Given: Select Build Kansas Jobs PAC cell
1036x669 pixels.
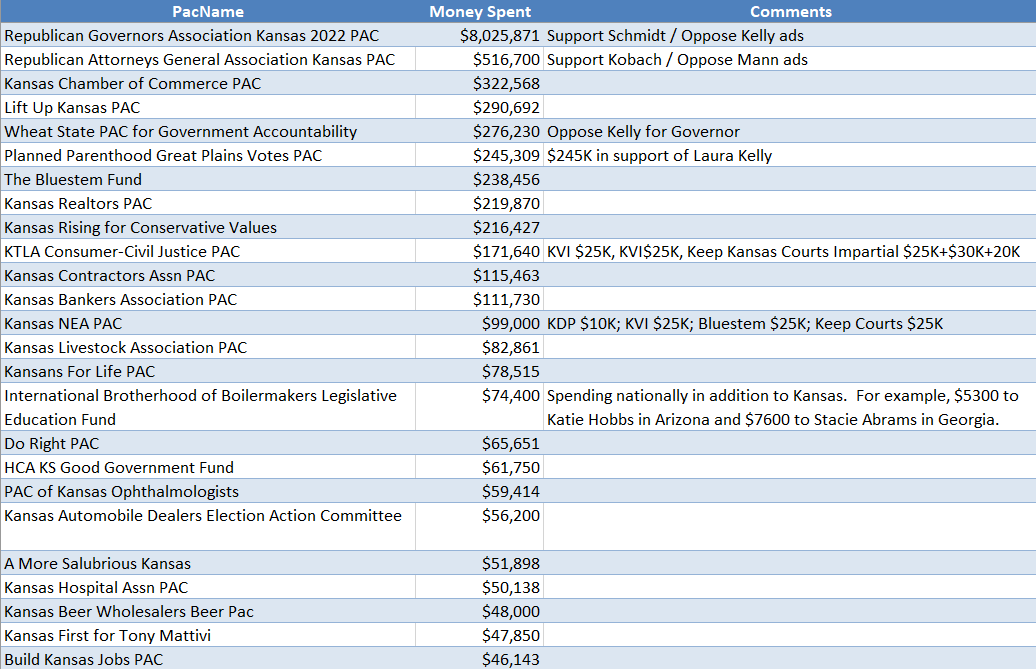Looking at the screenshot, I should (x=207, y=658).
